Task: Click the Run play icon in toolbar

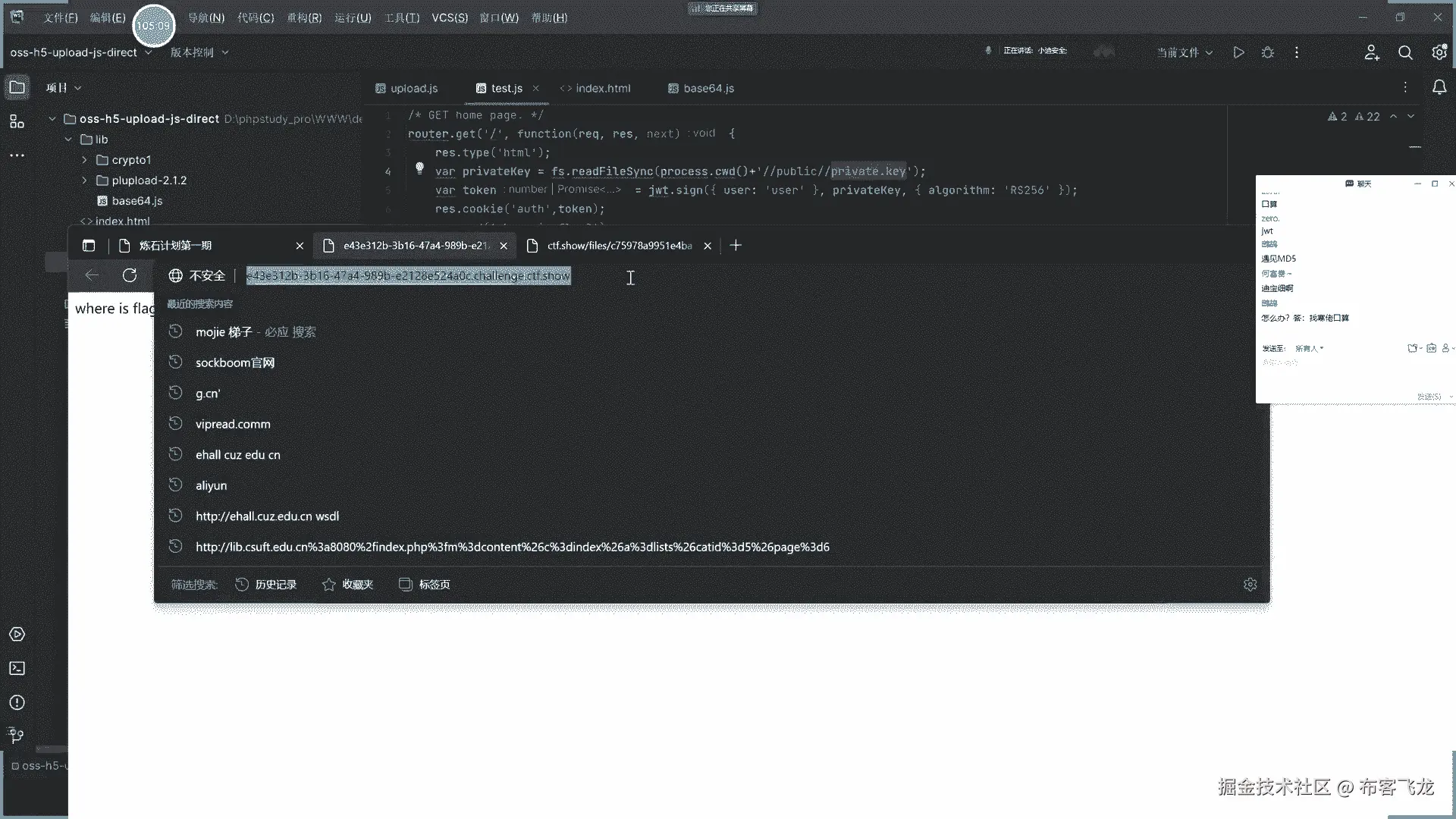Action: pos(1238,52)
